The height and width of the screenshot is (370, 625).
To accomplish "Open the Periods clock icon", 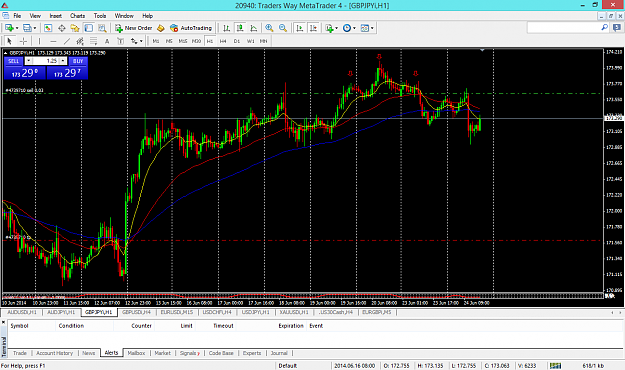I will [347, 28].
